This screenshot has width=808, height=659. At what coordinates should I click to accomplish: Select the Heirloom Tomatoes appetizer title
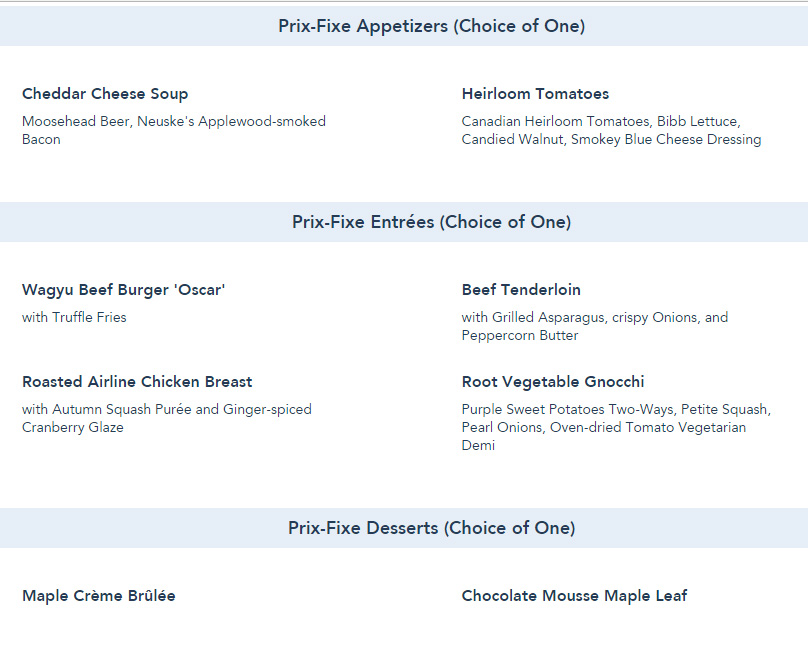coord(535,94)
